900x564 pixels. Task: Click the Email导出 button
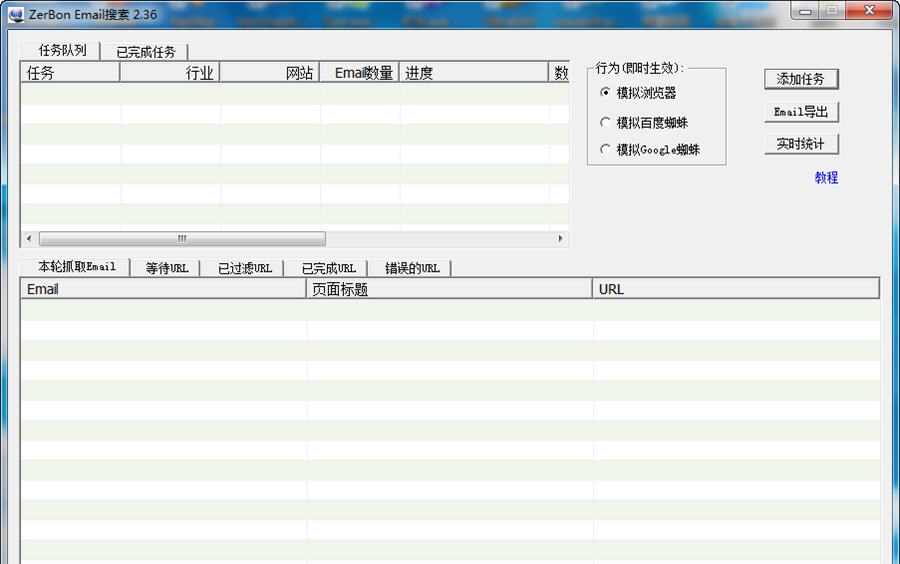click(801, 112)
